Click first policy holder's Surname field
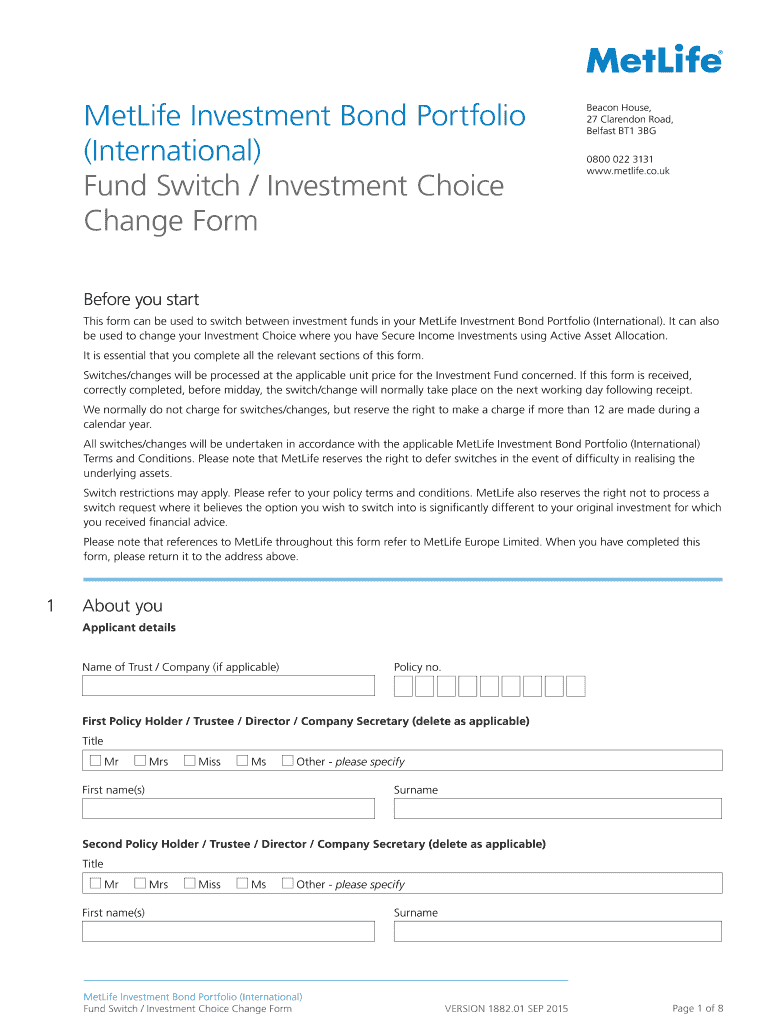 pos(557,808)
